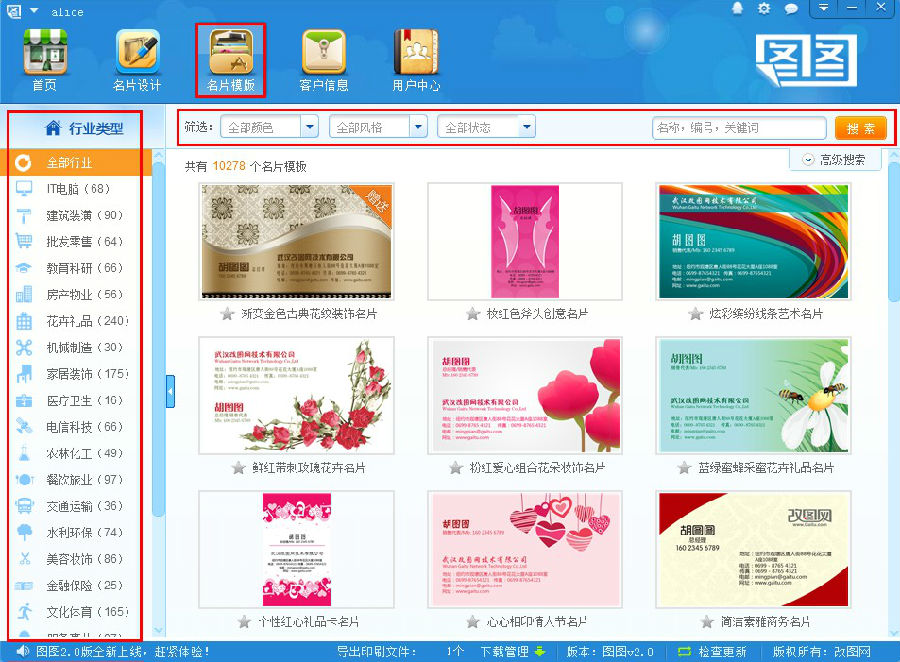
Task: Click the orange 搜索 search button
Action: pos(860,128)
